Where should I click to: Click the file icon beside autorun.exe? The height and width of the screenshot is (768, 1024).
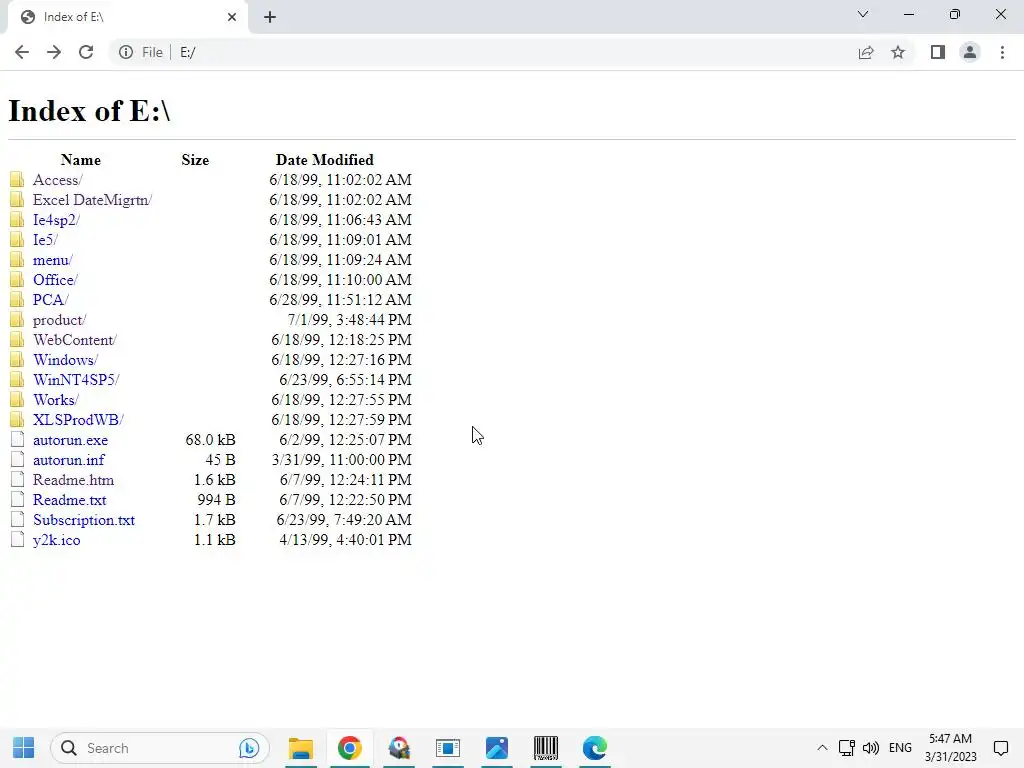pos(18,440)
